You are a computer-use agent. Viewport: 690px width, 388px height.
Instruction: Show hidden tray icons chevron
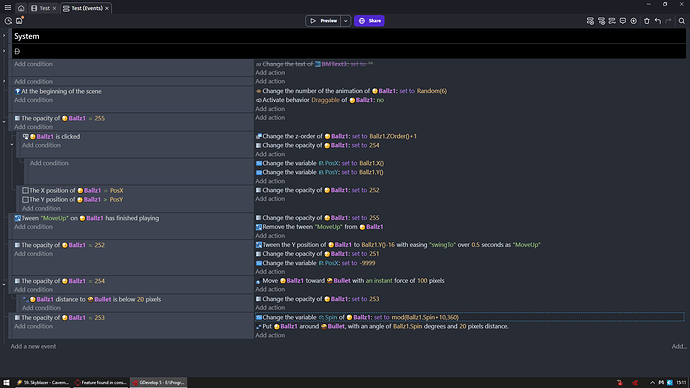(652, 383)
